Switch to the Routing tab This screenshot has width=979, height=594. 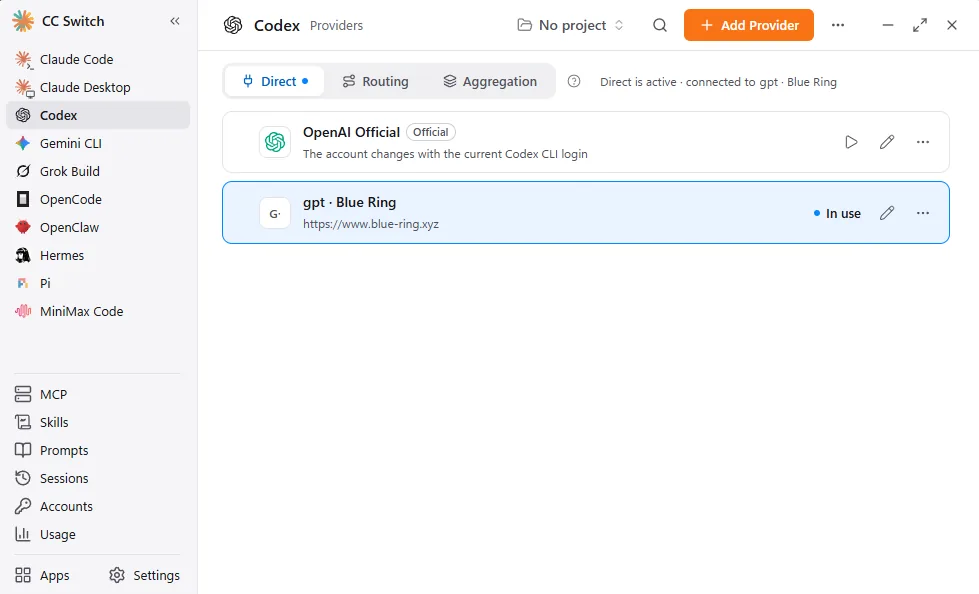coord(376,81)
